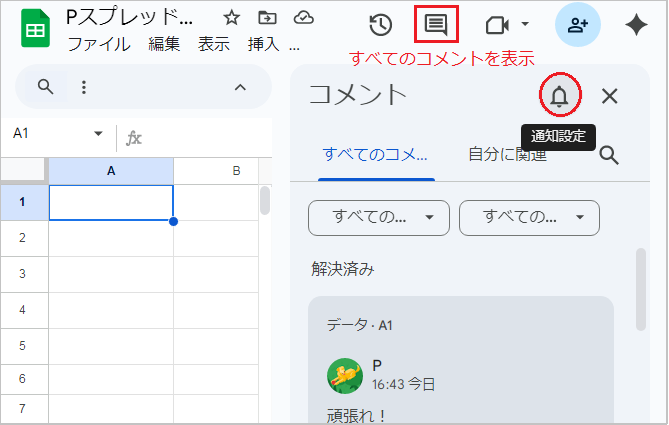
Task: Open notification settings bell icon
Action: 559,96
